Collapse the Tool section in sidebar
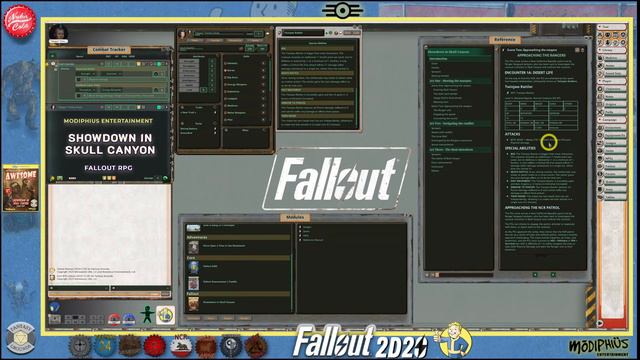The image size is (640, 360). (x=611, y=27)
